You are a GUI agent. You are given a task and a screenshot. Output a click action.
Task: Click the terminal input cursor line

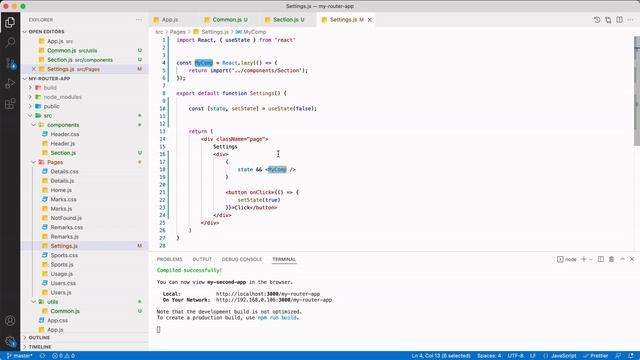pyautogui.click(x=158, y=329)
